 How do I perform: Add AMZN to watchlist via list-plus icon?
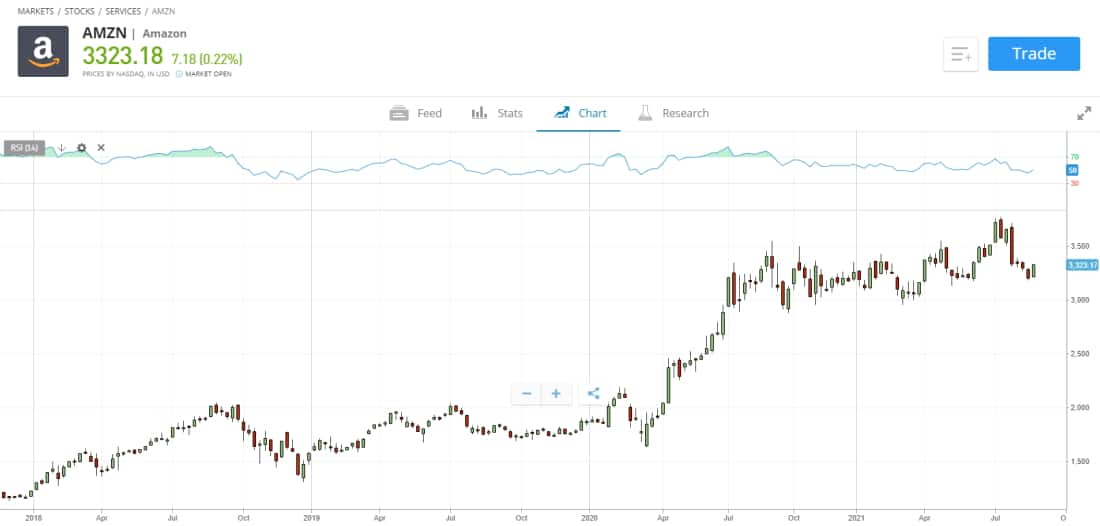coord(960,54)
